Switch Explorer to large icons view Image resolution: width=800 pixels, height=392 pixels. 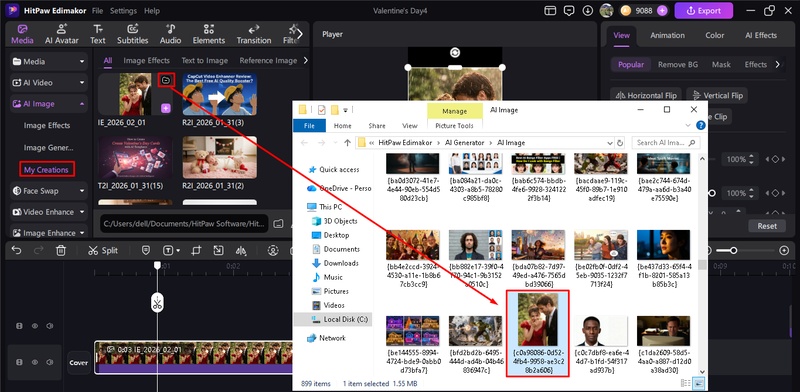point(698,383)
